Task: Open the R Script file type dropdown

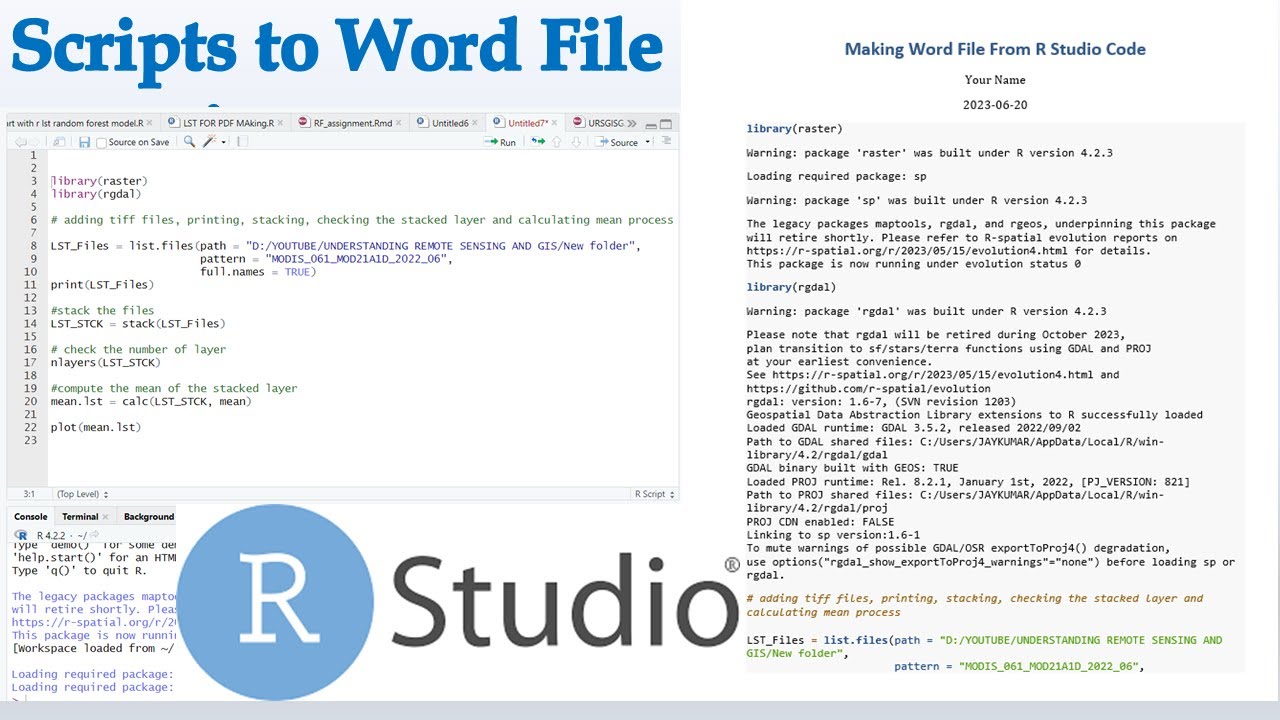Action: [x=654, y=494]
